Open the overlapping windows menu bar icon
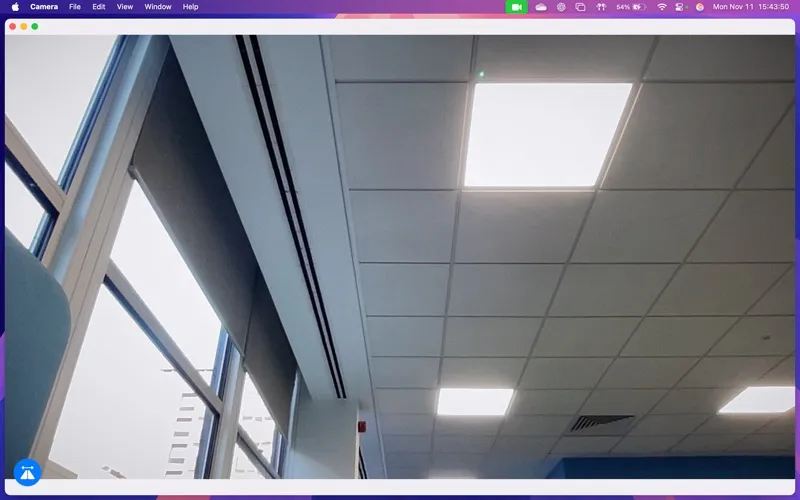Image resolution: width=800 pixels, height=500 pixels. (581, 7)
